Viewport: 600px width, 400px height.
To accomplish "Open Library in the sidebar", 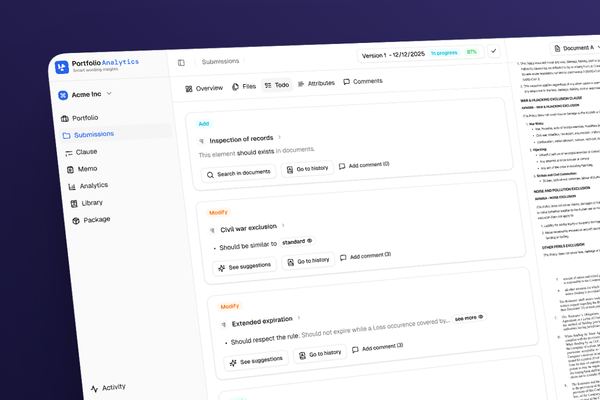I will [x=87, y=203].
